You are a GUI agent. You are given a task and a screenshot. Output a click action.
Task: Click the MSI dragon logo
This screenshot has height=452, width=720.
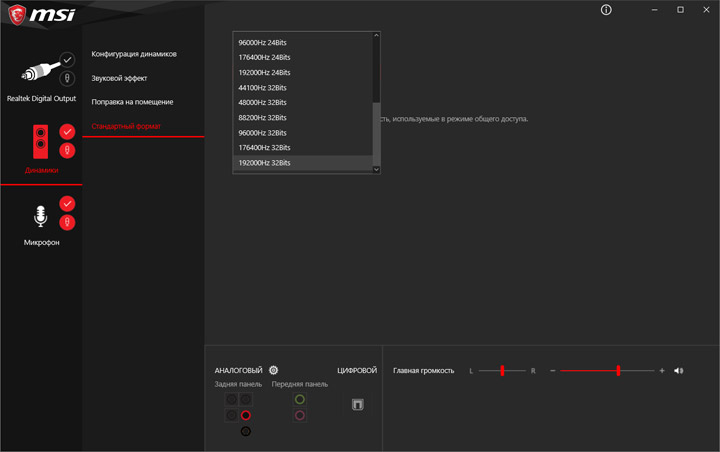[17, 15]
